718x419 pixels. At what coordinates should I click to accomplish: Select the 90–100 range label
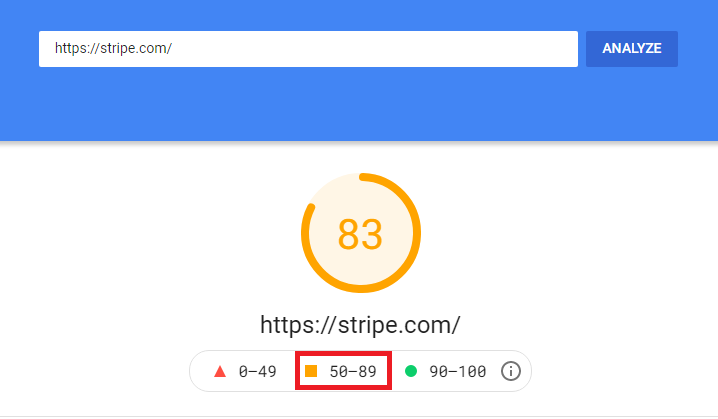457,371
